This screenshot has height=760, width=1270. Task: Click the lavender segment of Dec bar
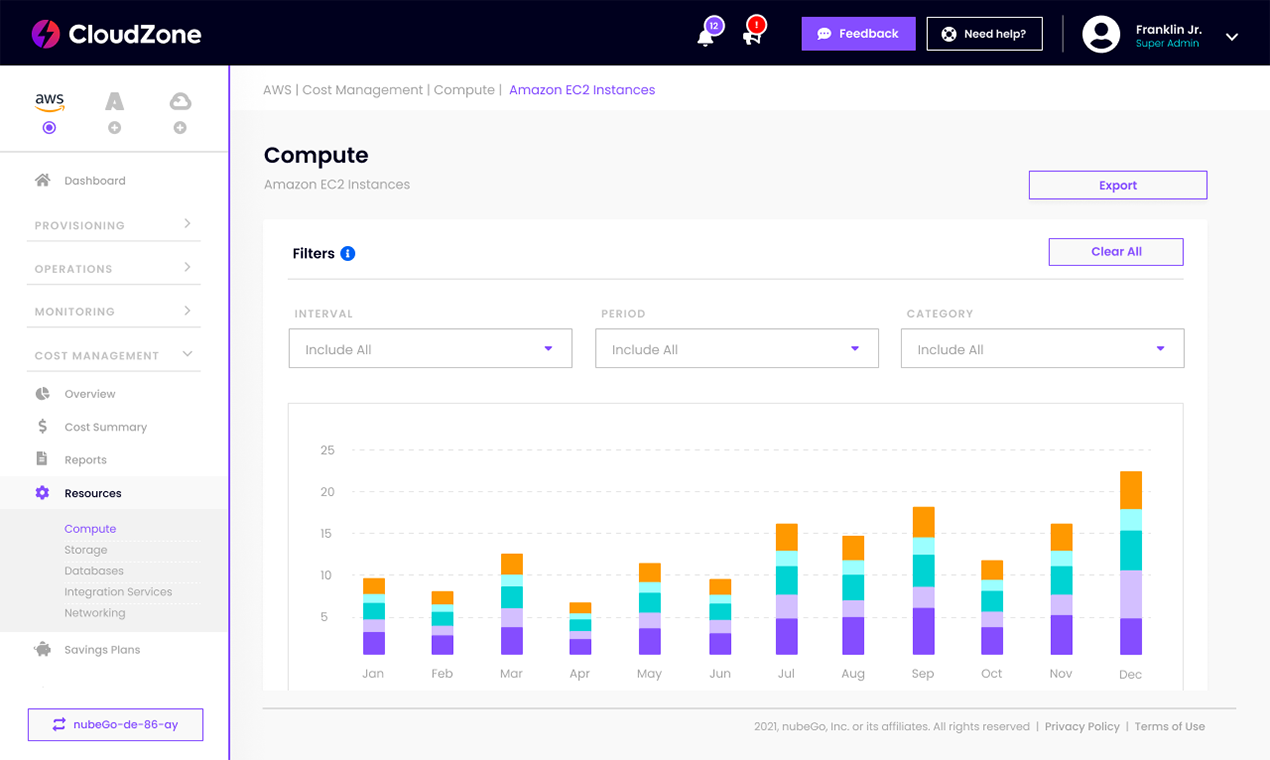point(1130,594)
